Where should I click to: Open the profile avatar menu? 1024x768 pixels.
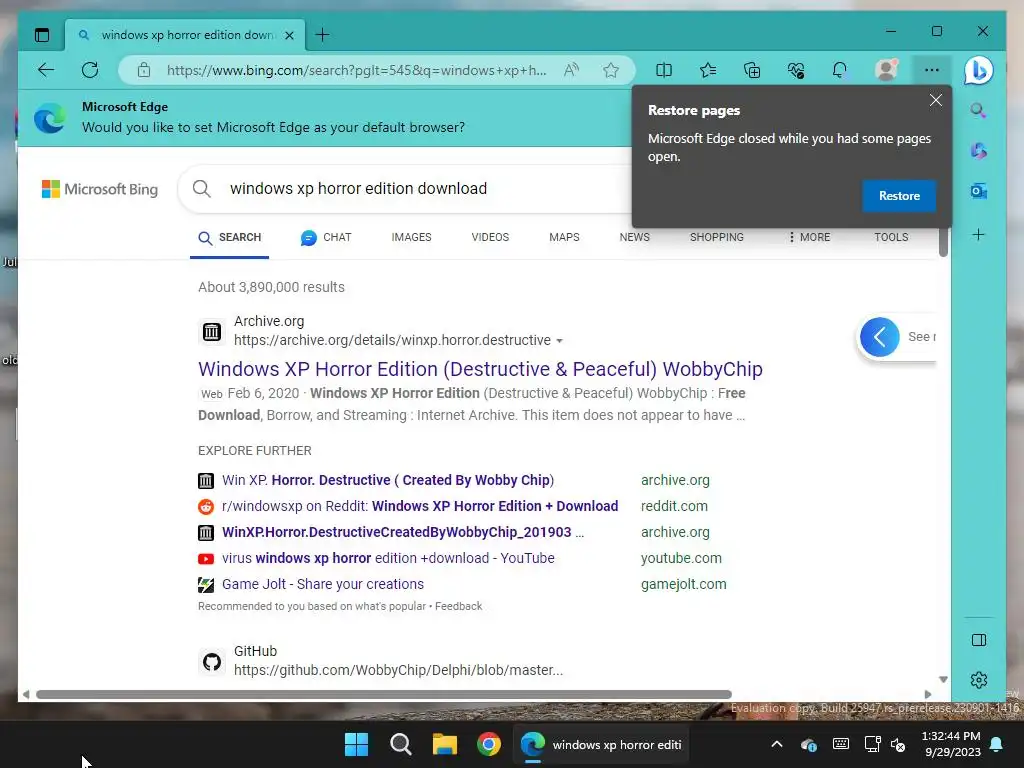[886, 70]
